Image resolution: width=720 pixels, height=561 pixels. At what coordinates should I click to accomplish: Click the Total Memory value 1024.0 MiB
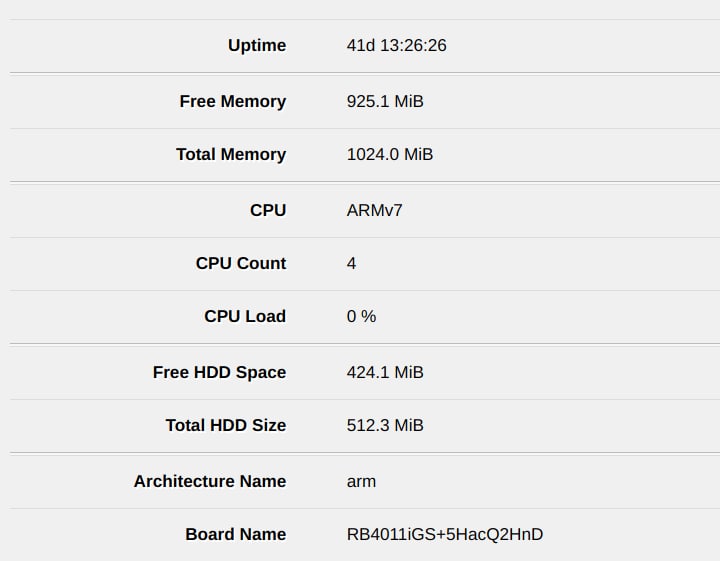click(x=389, y=154)
